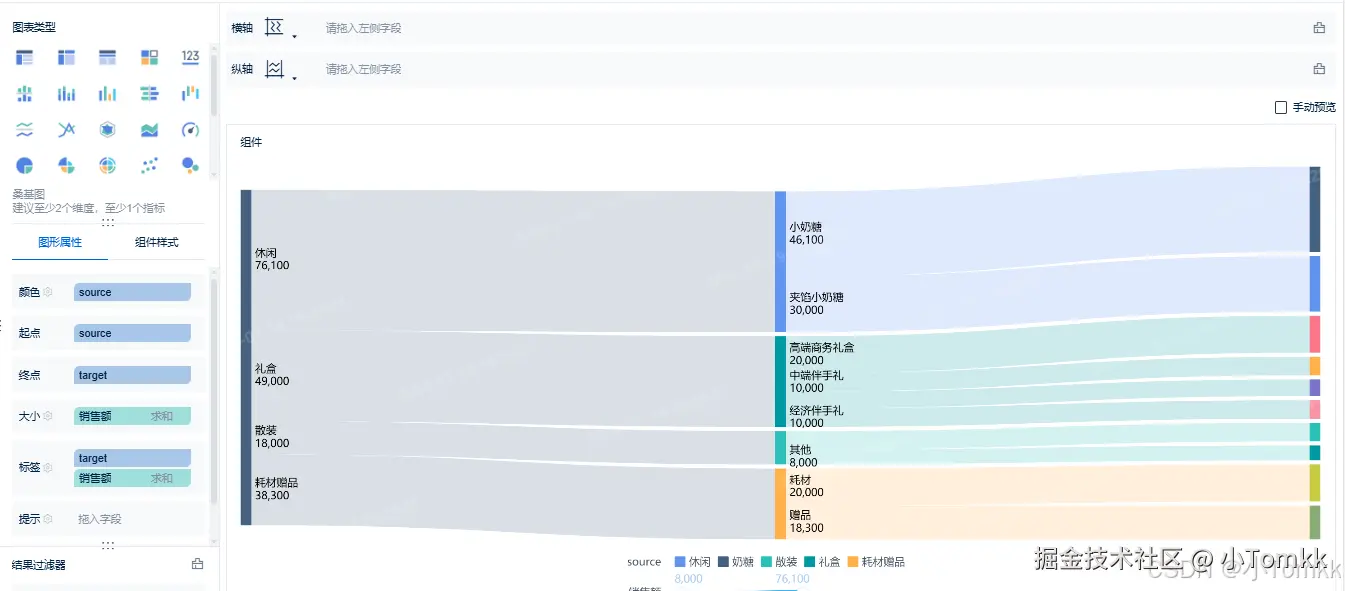Click the 休闲 blue legend color swatch
1345x591 pixels.
(x=680, y=562)
